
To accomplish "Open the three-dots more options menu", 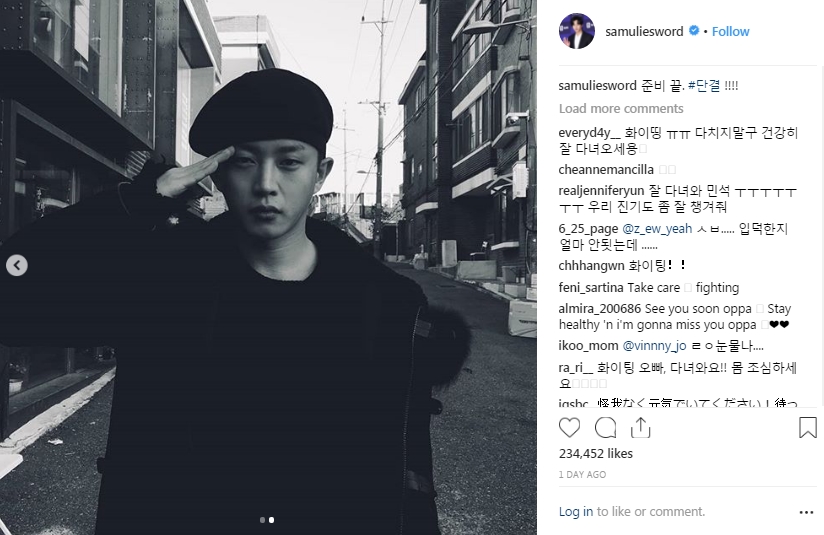I will [806, 512].
